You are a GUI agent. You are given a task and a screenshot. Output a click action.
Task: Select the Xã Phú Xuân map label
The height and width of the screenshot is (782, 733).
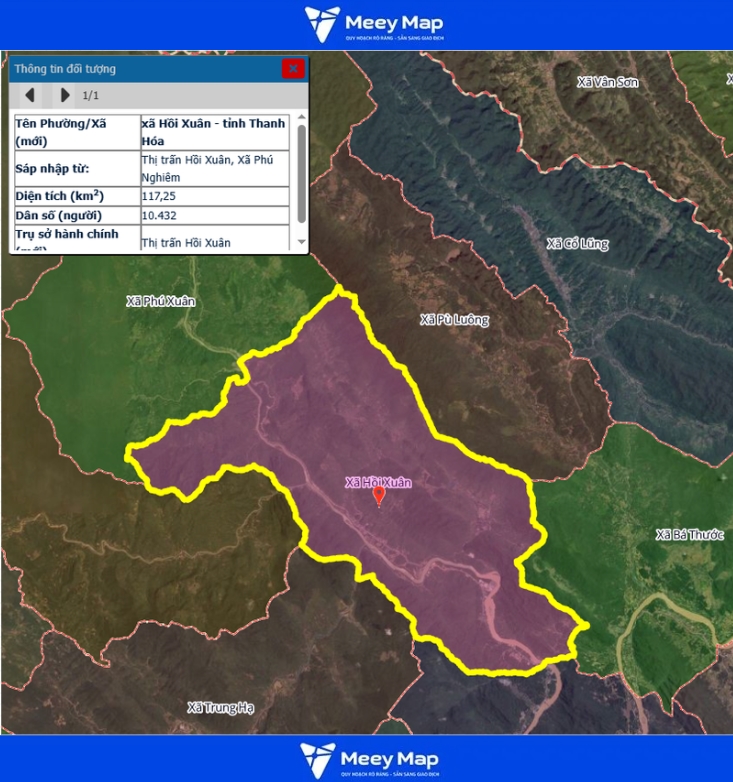[x=161, y=301]
